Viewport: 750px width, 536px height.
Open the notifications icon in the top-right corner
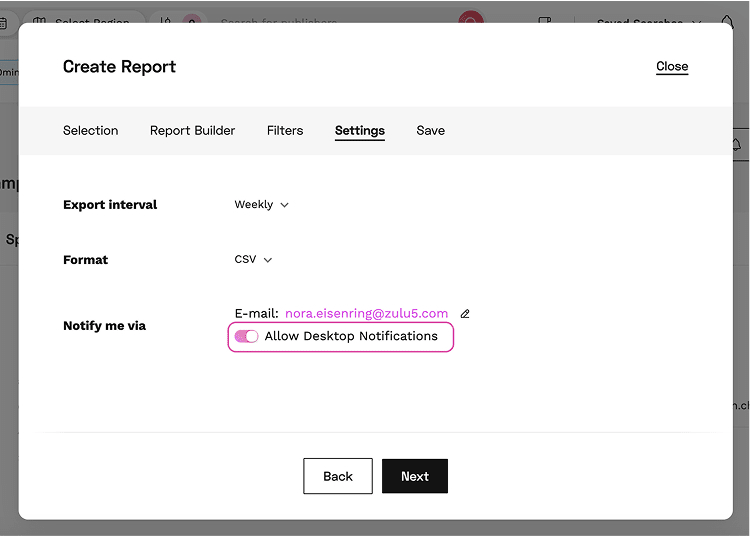727,21
